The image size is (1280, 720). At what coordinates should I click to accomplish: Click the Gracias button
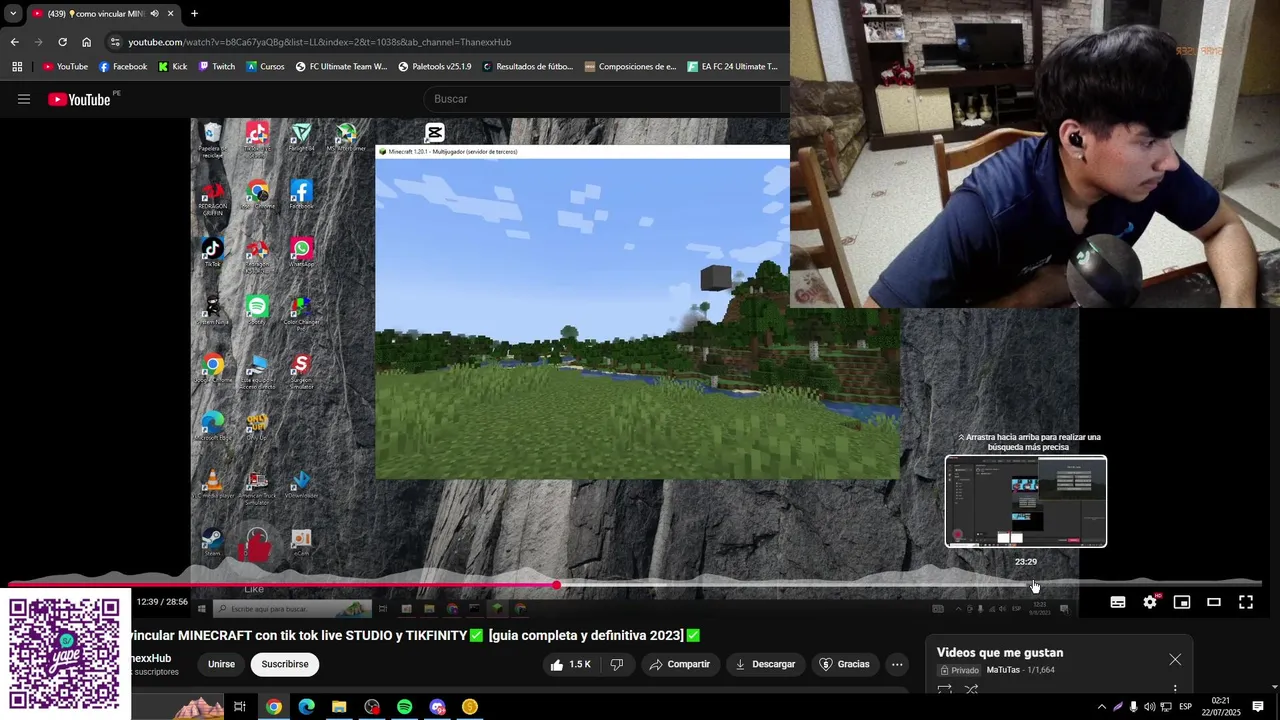click(x=845, y=664)
